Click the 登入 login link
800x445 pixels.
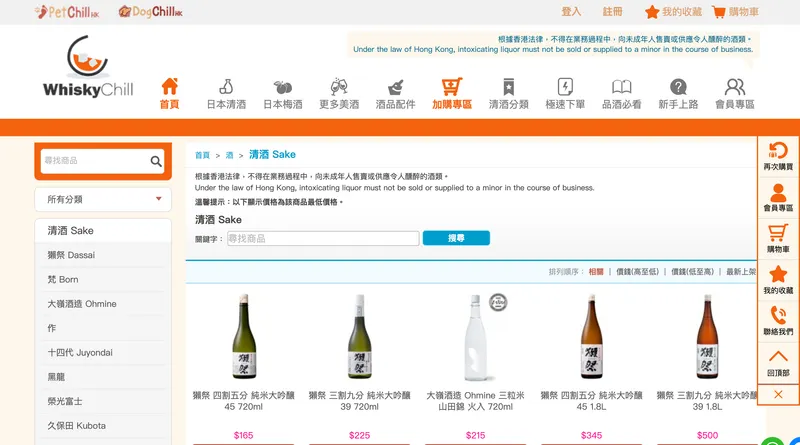571,12
